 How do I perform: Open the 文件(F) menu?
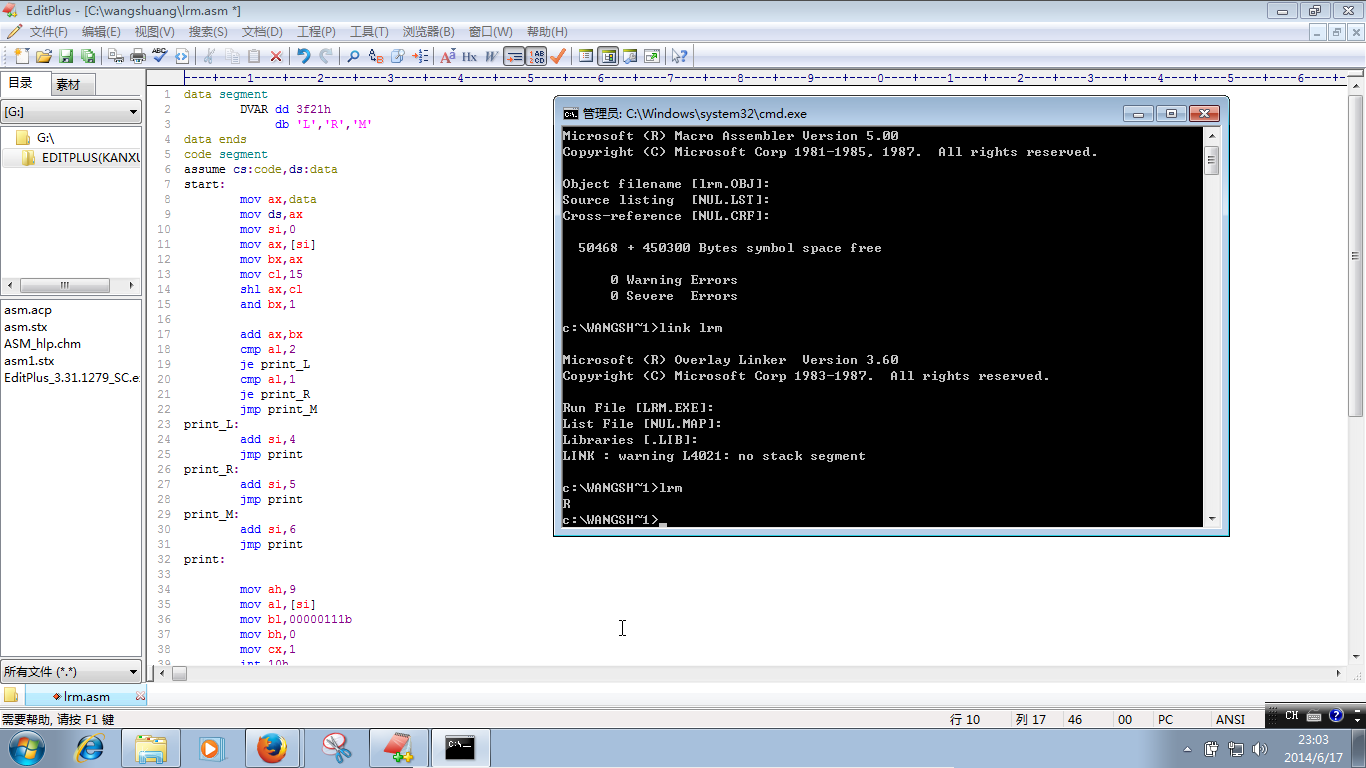pos(49,32)
